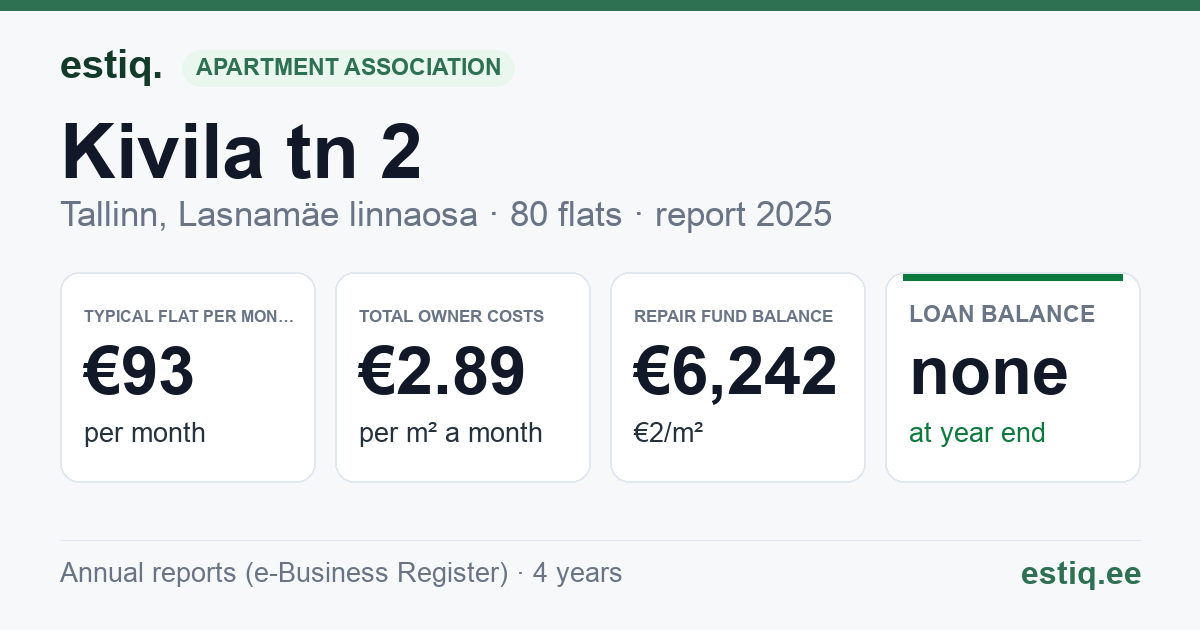The height and width of the screenshot is (630, 1200).
Task: Click the €2.89 value
Action: (442, 371)
